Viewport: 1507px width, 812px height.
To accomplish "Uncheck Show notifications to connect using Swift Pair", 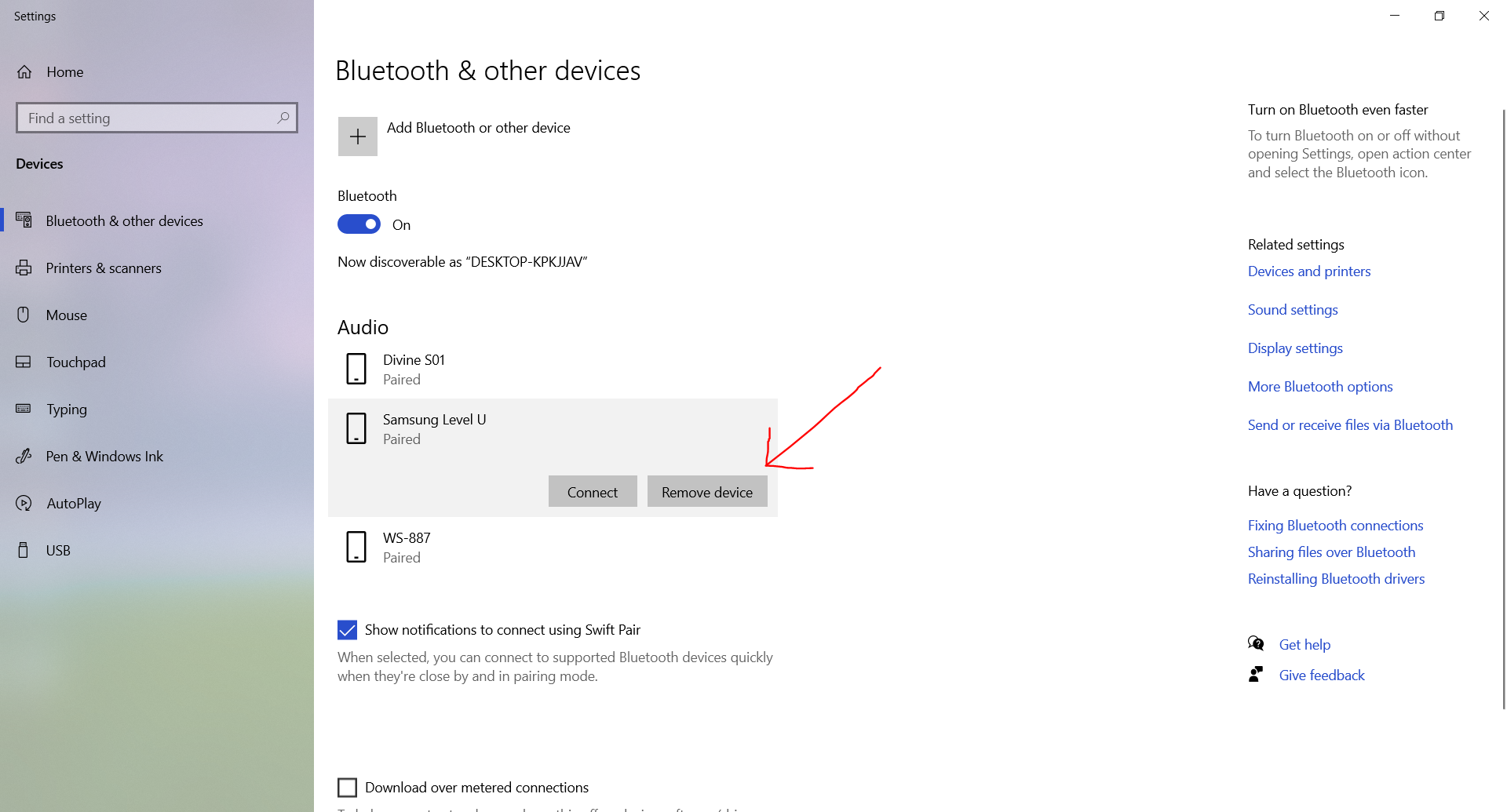I will coord(348,629).
